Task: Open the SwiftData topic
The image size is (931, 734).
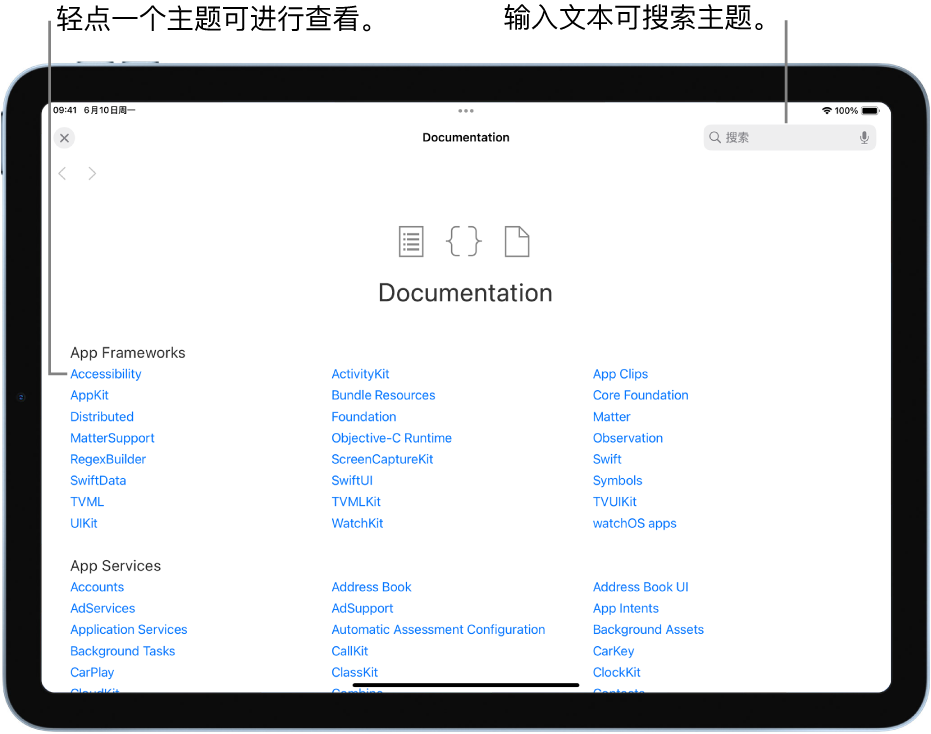Action: (98, 481)
